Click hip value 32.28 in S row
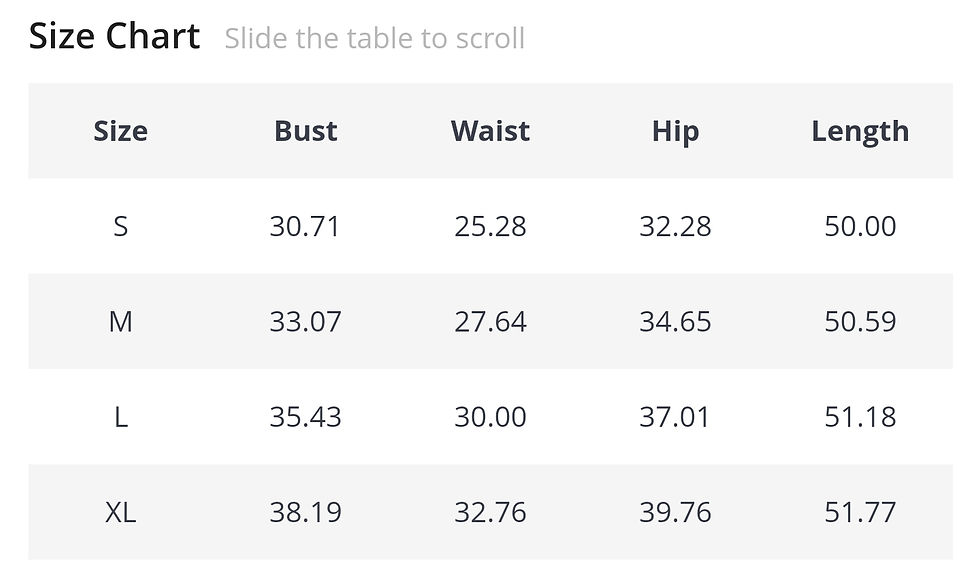 click(676, 226)
